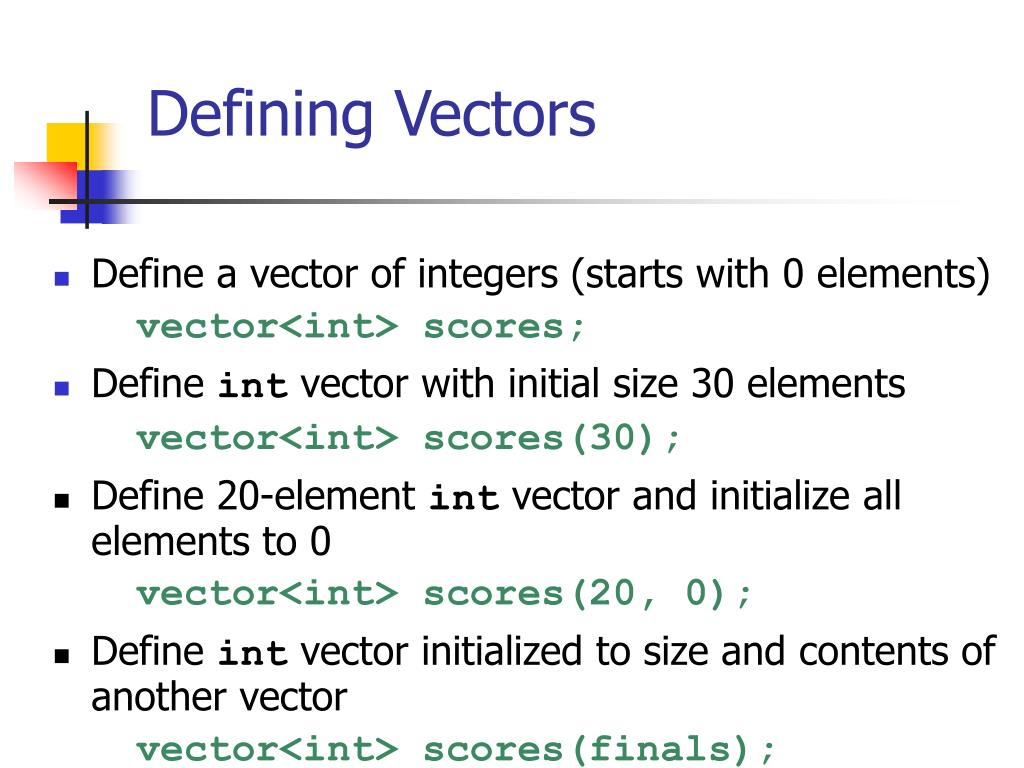The image size is (1024, 768).
Task: Click the red square in the logo
Action: coord(46,184)
